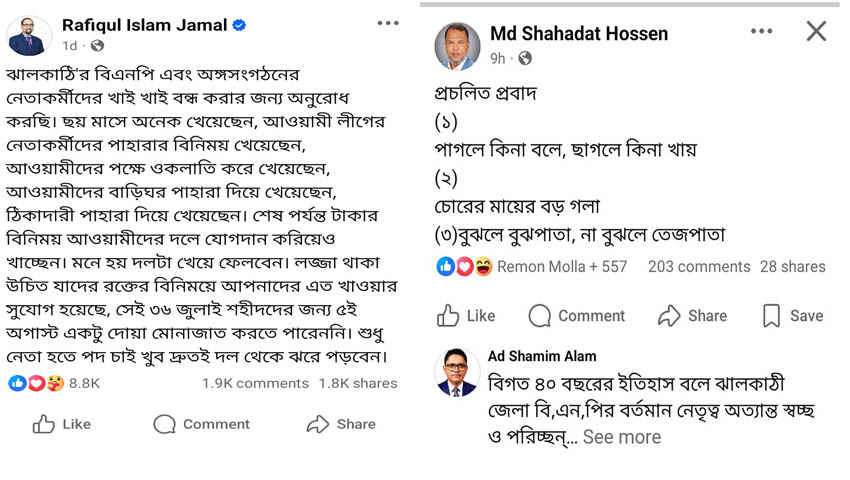The image size is (850, 480).
Task: Close Md Shahadat Hossen's post with X
Action: click(816, 31)
